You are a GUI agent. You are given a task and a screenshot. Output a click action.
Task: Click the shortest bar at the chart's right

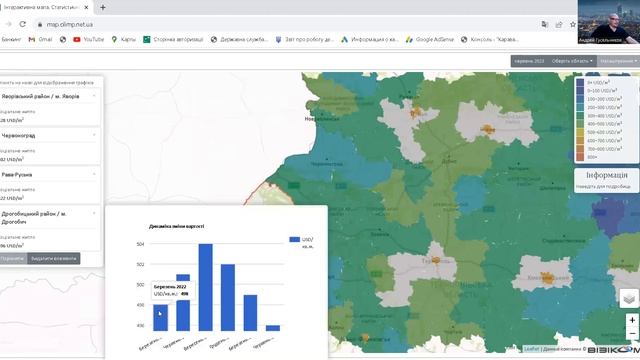pos(273,328)
